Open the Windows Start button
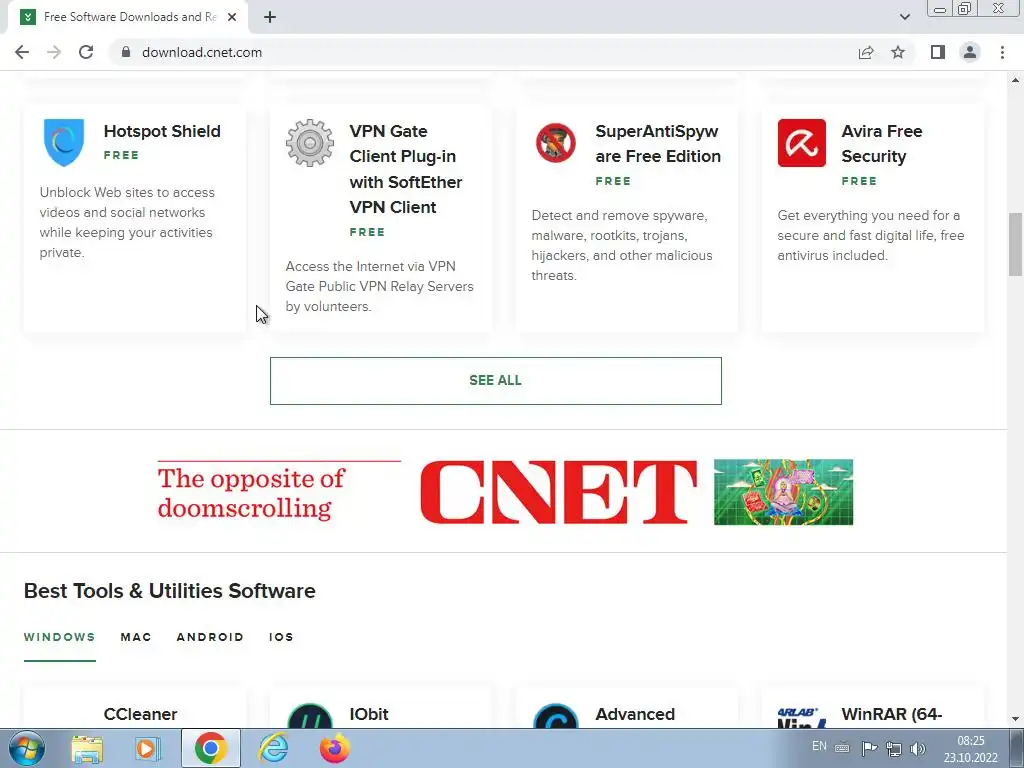This screenshot has height=768, width=1024. (26, 748)
